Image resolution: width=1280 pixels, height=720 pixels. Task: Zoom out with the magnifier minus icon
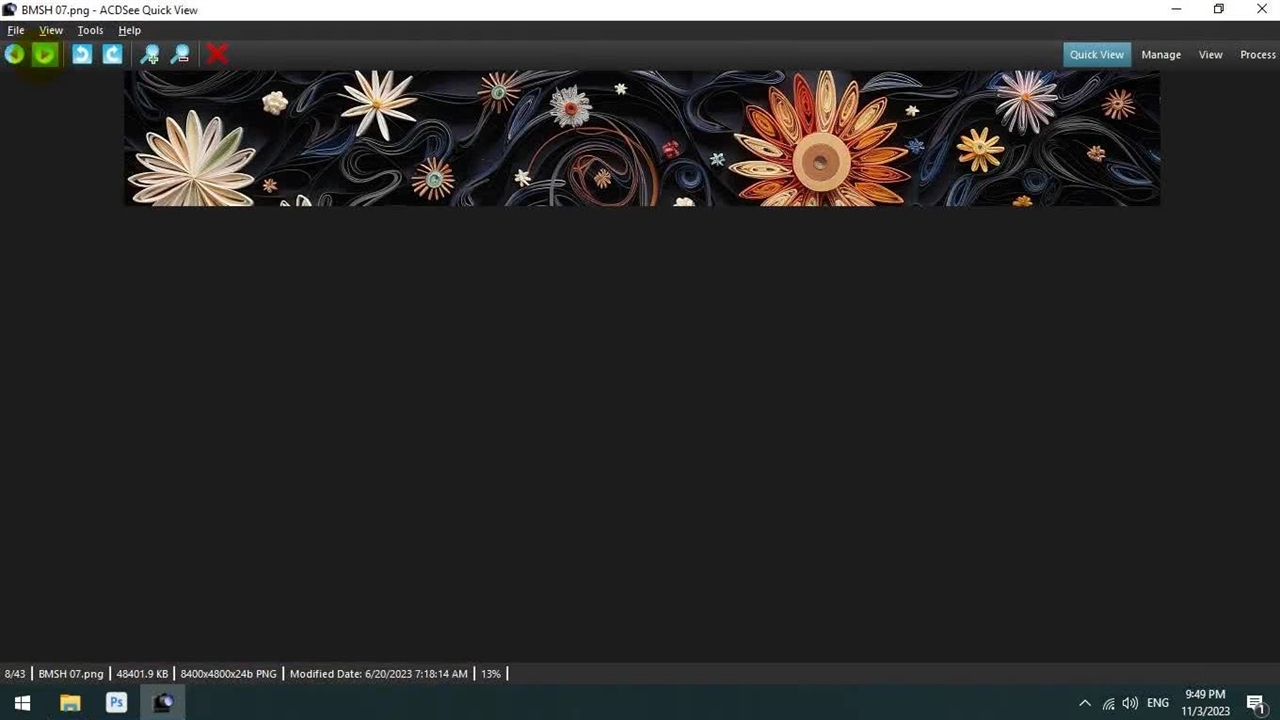coord(180,55)
